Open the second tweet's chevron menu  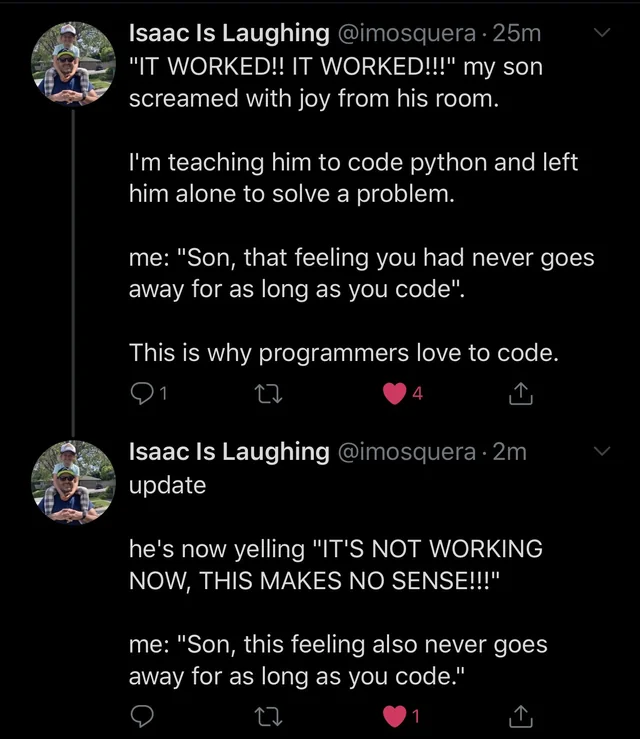pos(602,451)
